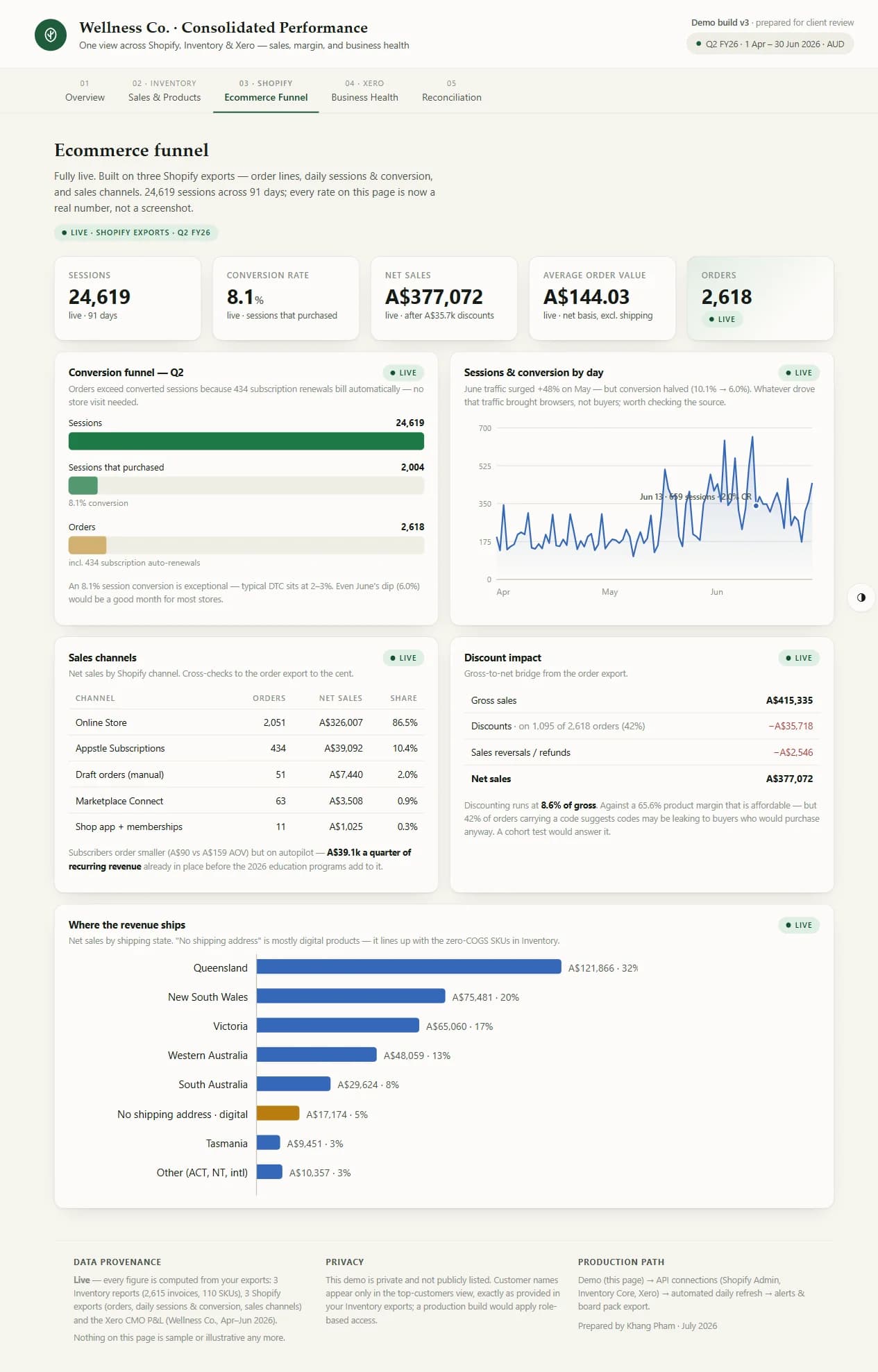Viewport: 878px width, 1372px height.
Task: Select the Ecommerce Funnel tab
Action: point(266,91)
